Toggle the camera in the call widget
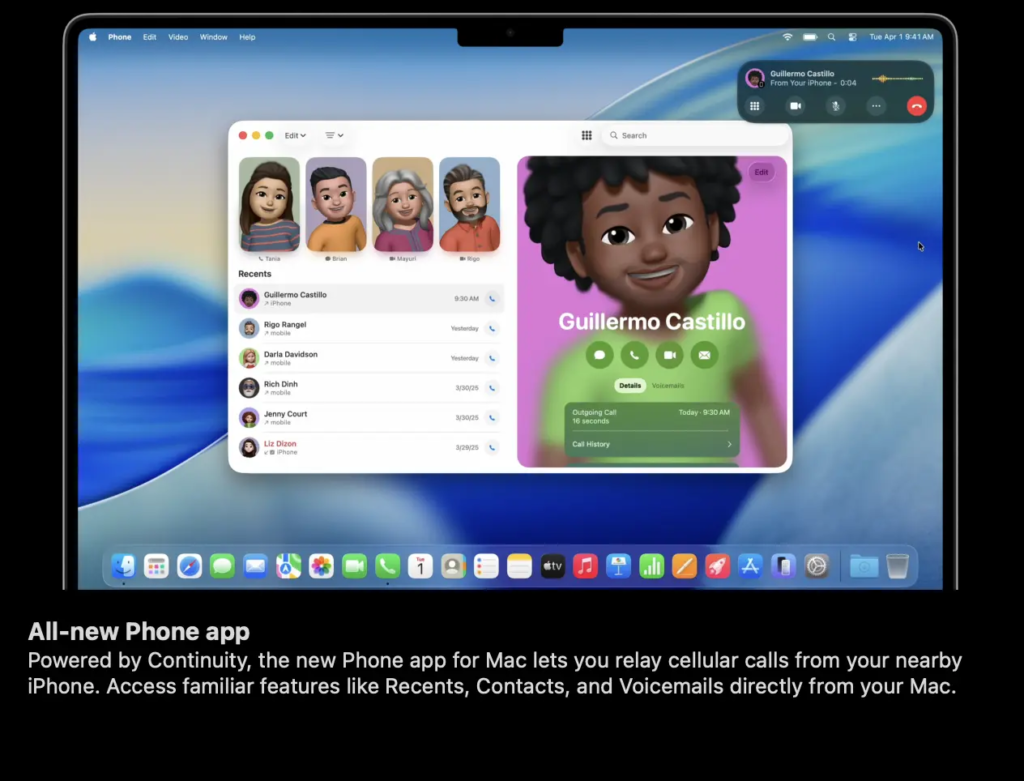1024x781 pixels. tap(796, 106)
